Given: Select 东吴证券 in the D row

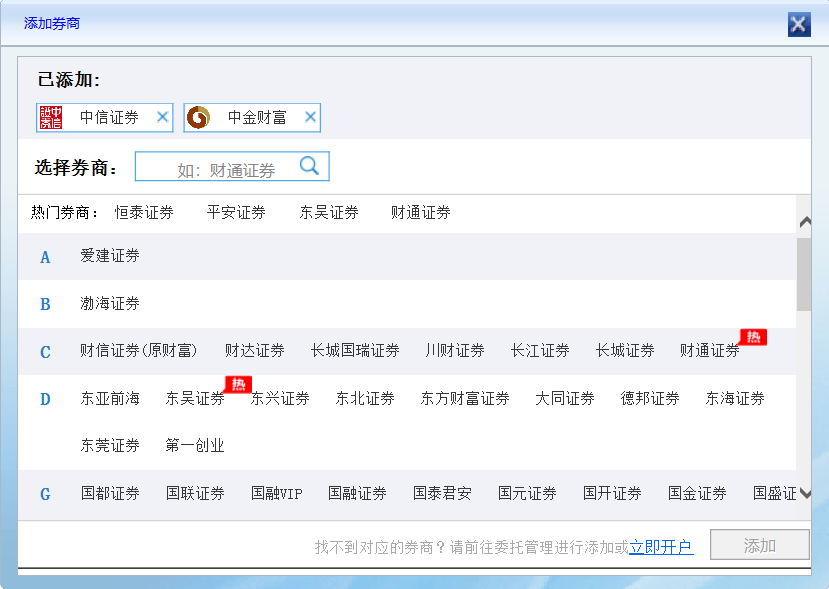Looking at the screenshot, I should (x=195, y=399).
